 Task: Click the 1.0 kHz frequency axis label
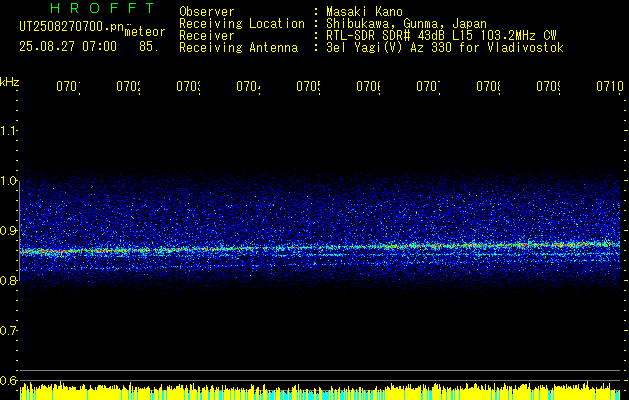[8, 181]
